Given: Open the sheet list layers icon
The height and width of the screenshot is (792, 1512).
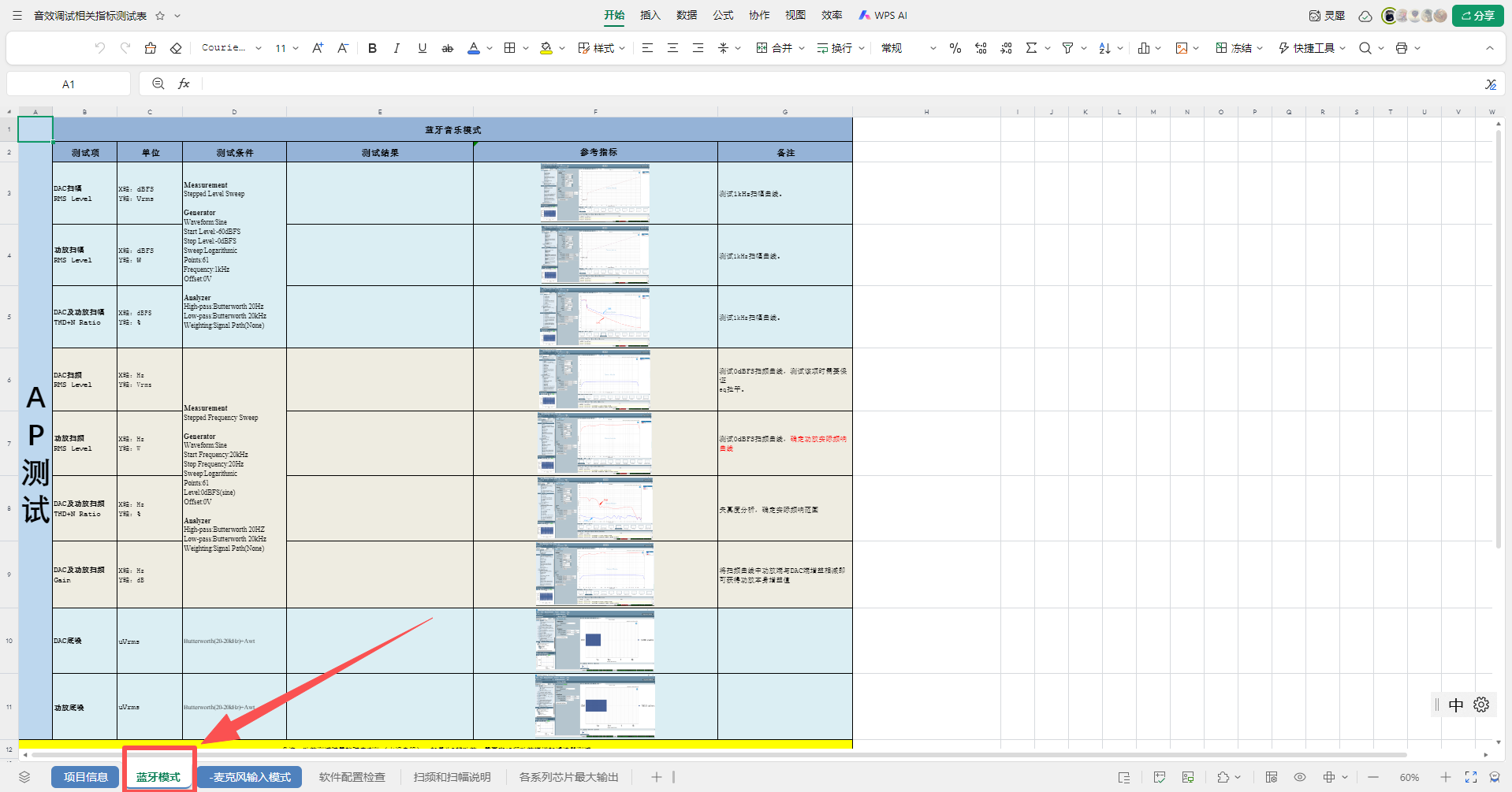Looking at the screenshot, I should (24, 777).
